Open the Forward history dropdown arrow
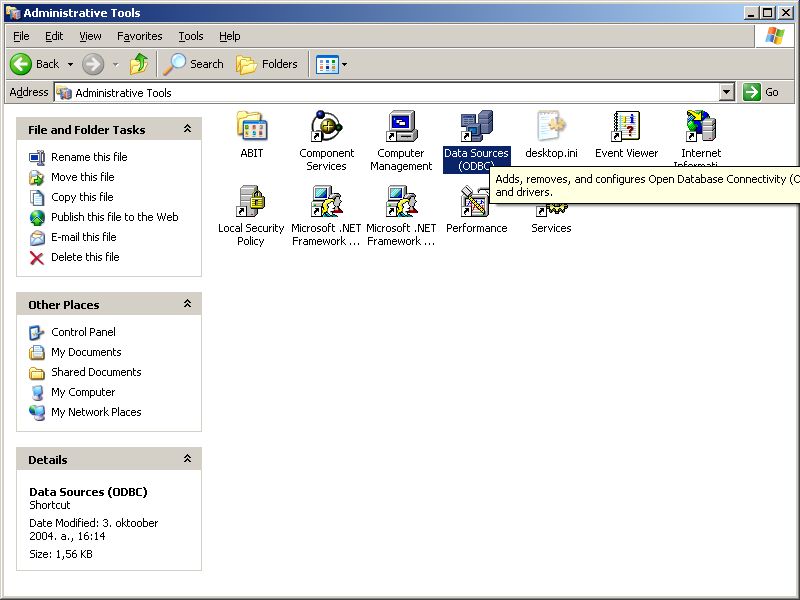 click(115, 64)
